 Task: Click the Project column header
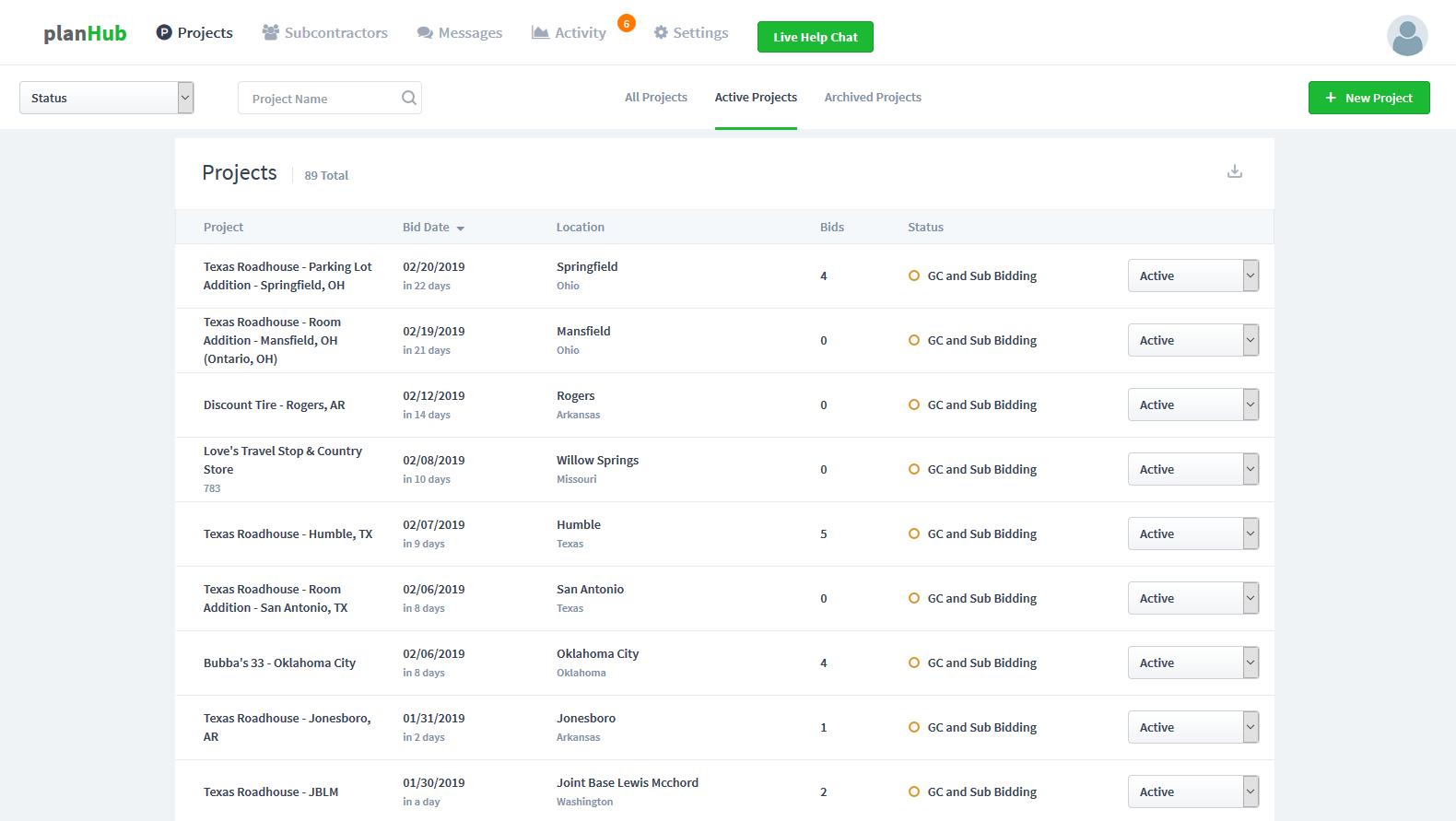click(223, 227)
